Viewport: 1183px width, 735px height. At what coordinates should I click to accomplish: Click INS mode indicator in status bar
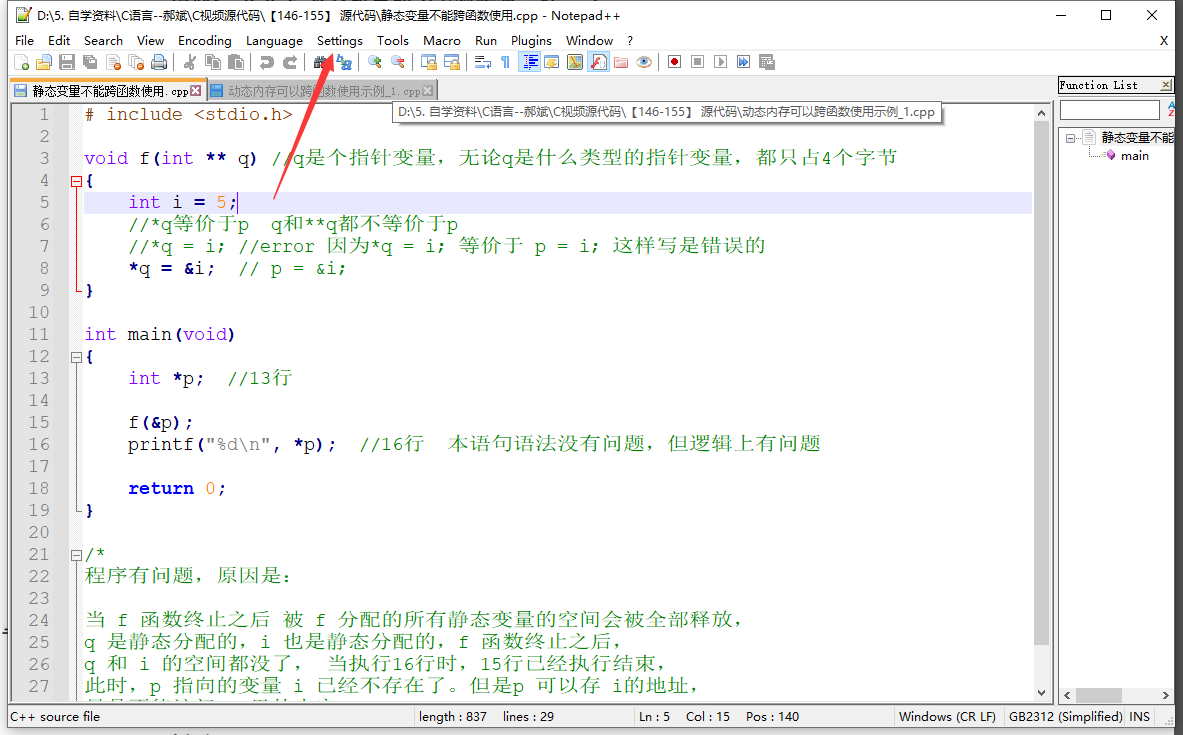click(x=1139, y=717)
